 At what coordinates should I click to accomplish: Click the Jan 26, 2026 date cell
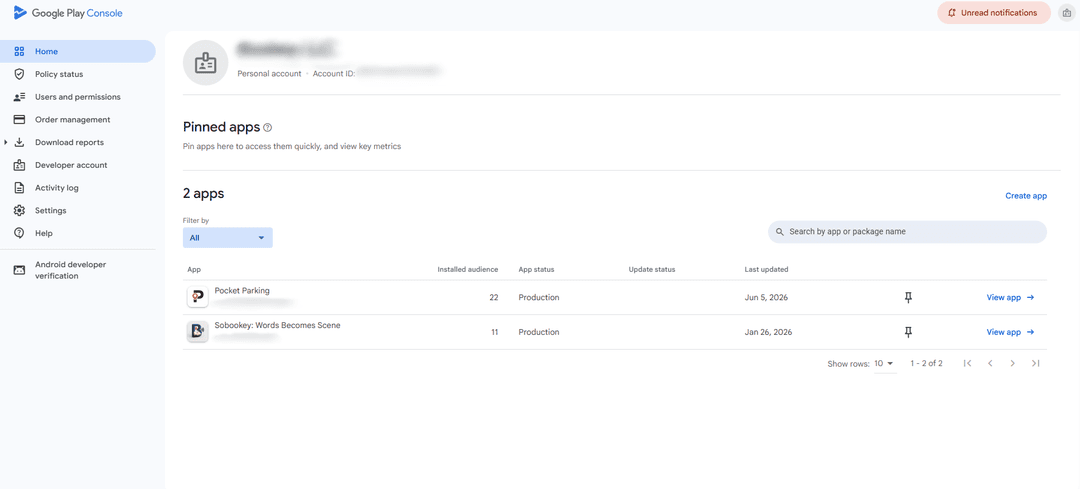(x=768, y=332)
